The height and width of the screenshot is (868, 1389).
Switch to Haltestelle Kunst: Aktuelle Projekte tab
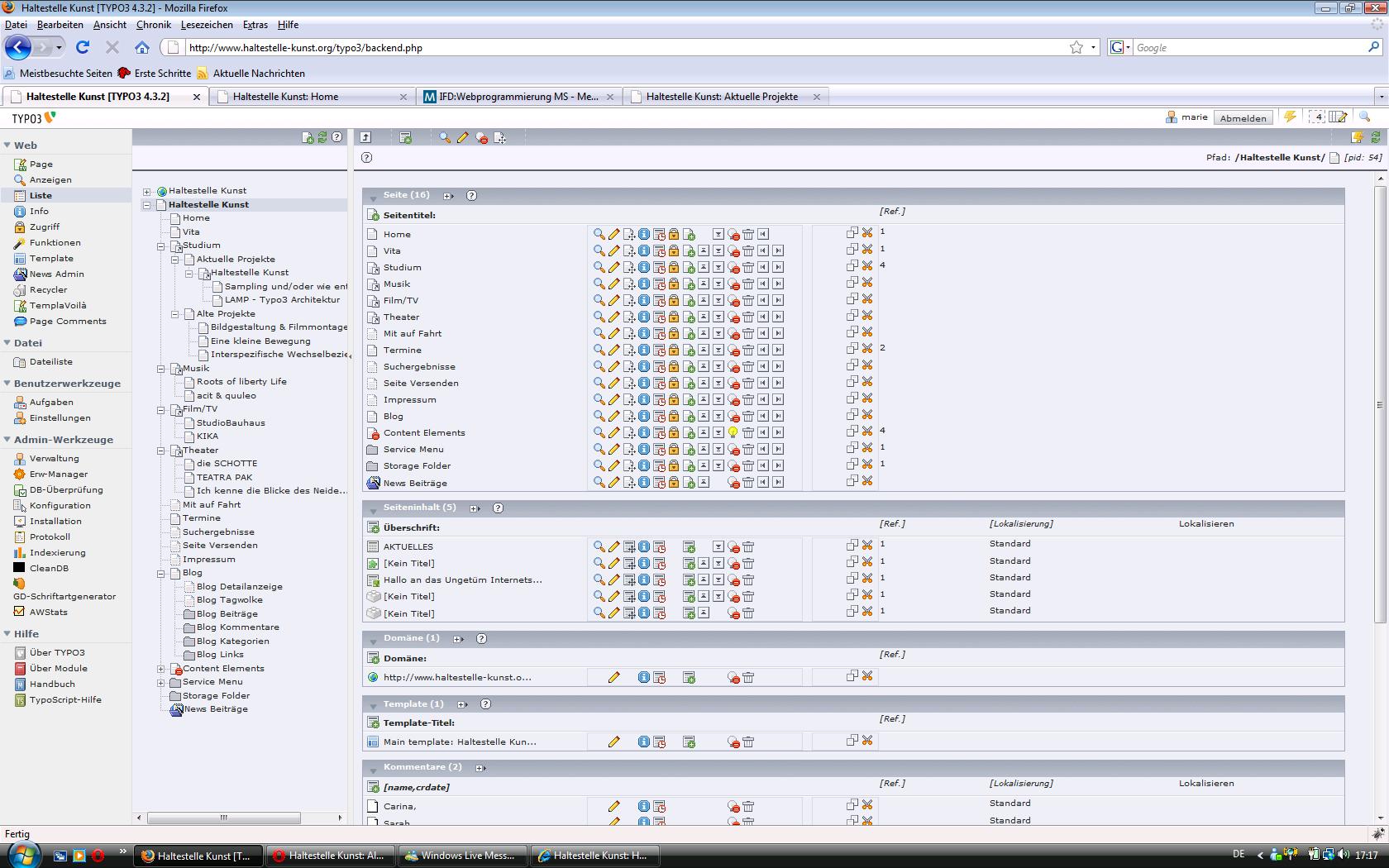722,97
